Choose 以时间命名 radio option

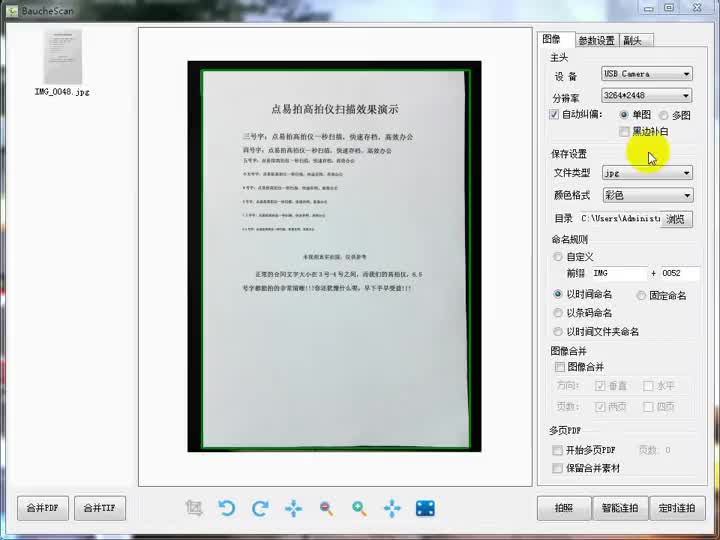click(x=557, y=294)
